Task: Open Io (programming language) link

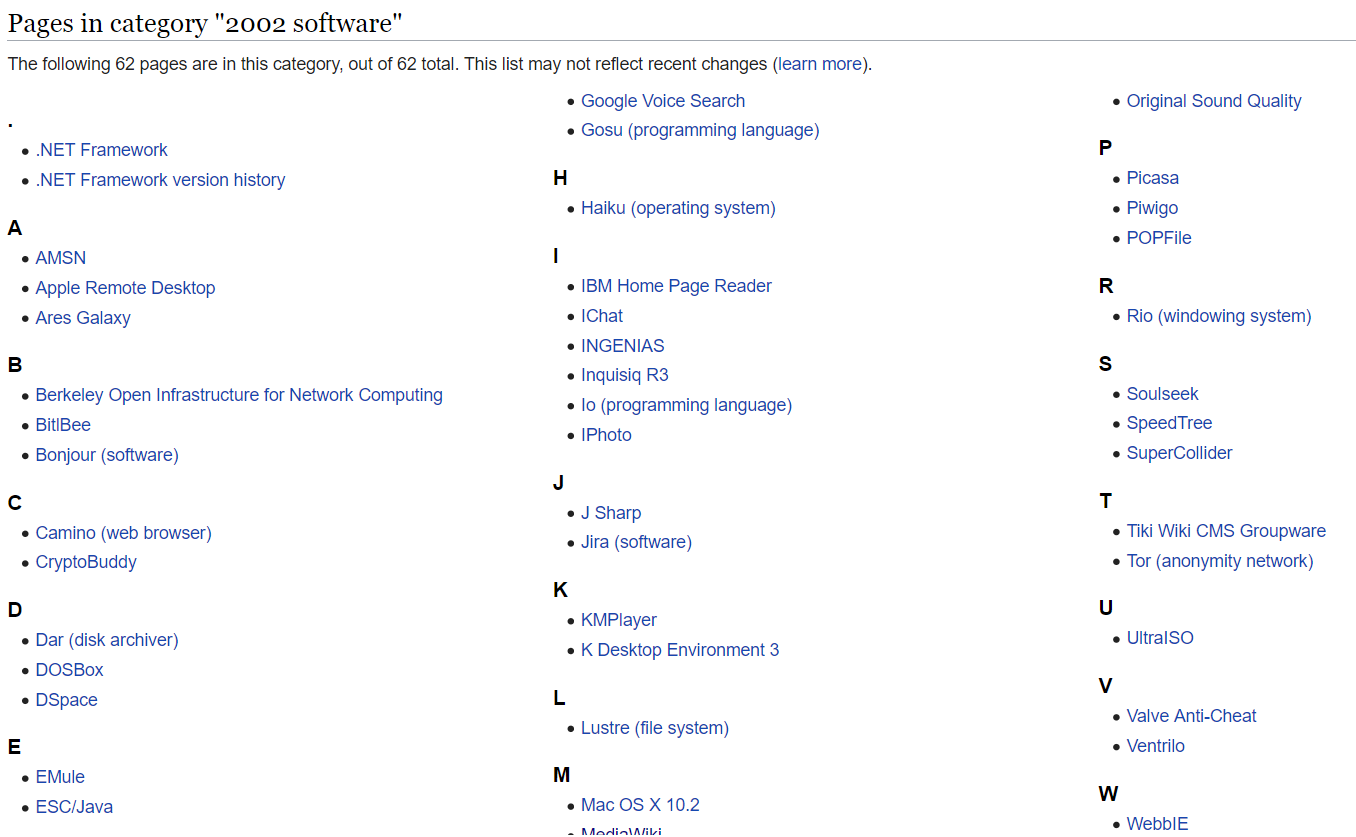Action: [x=686, y=405]
